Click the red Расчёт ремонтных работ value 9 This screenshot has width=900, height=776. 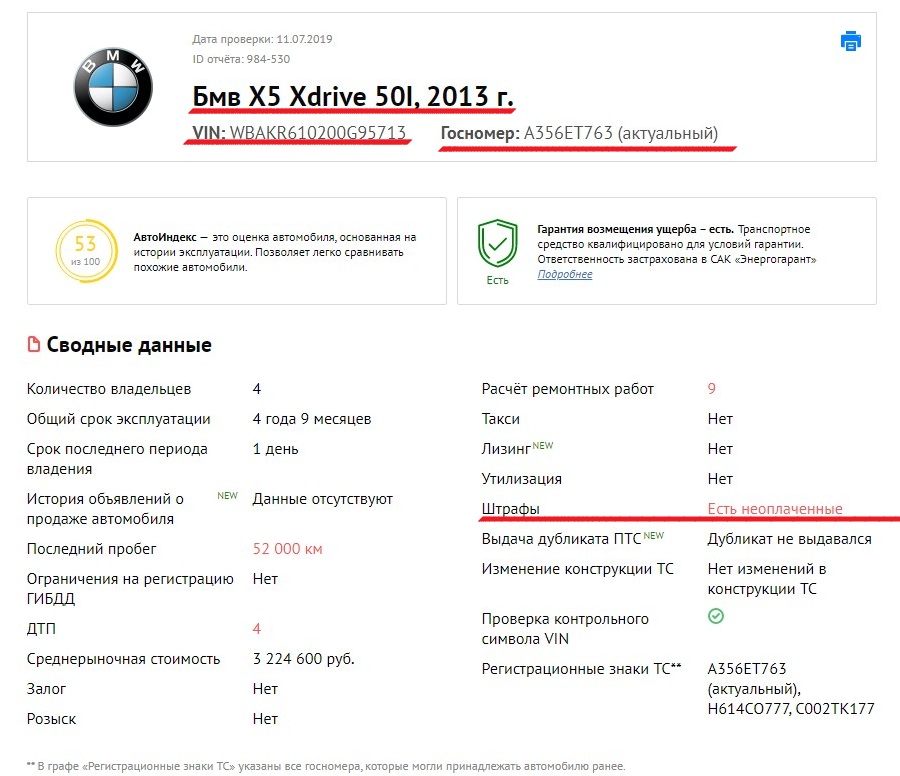click(x=712, y=389)
